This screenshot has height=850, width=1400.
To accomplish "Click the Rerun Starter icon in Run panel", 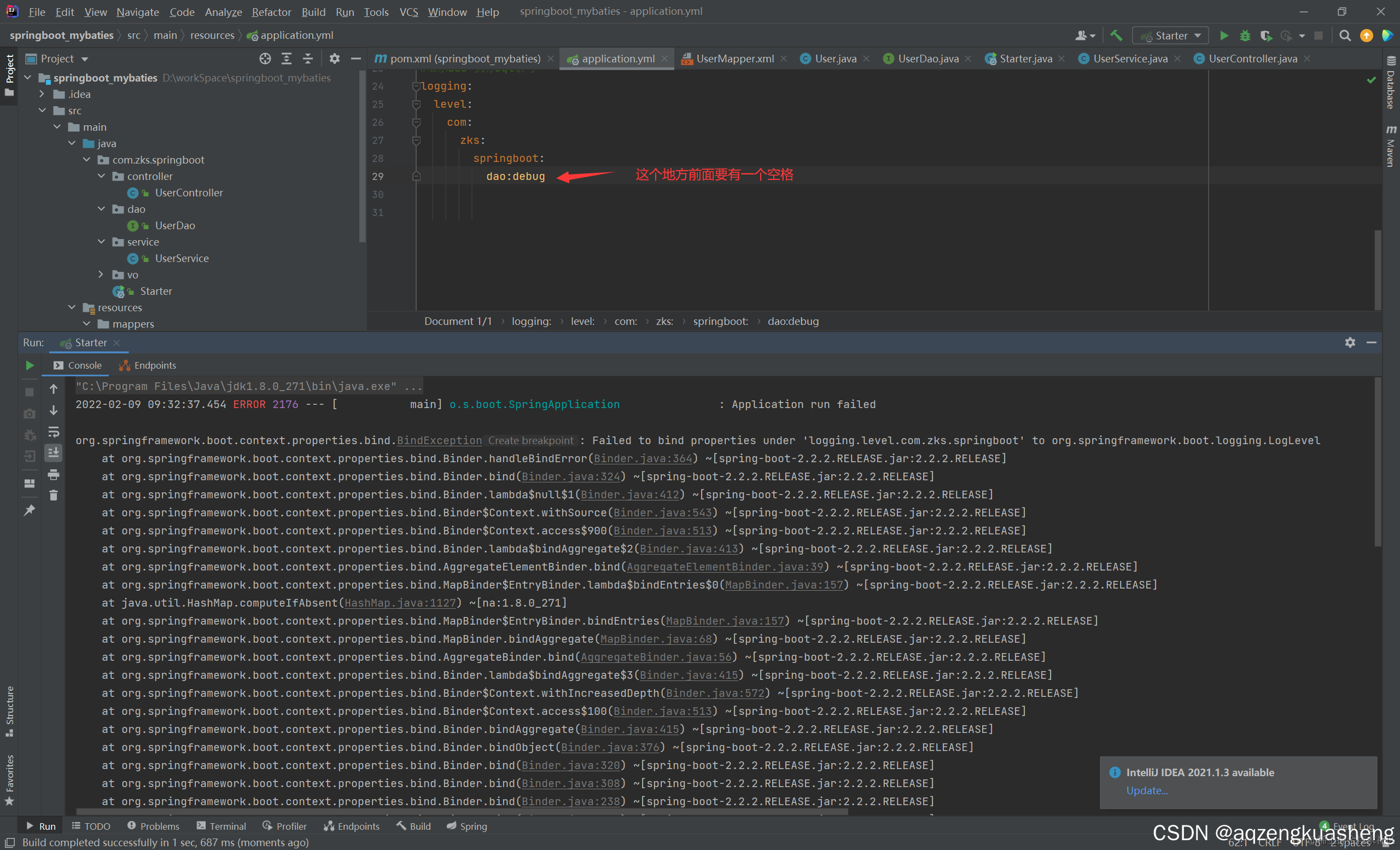I will click(x=30, y=365).
